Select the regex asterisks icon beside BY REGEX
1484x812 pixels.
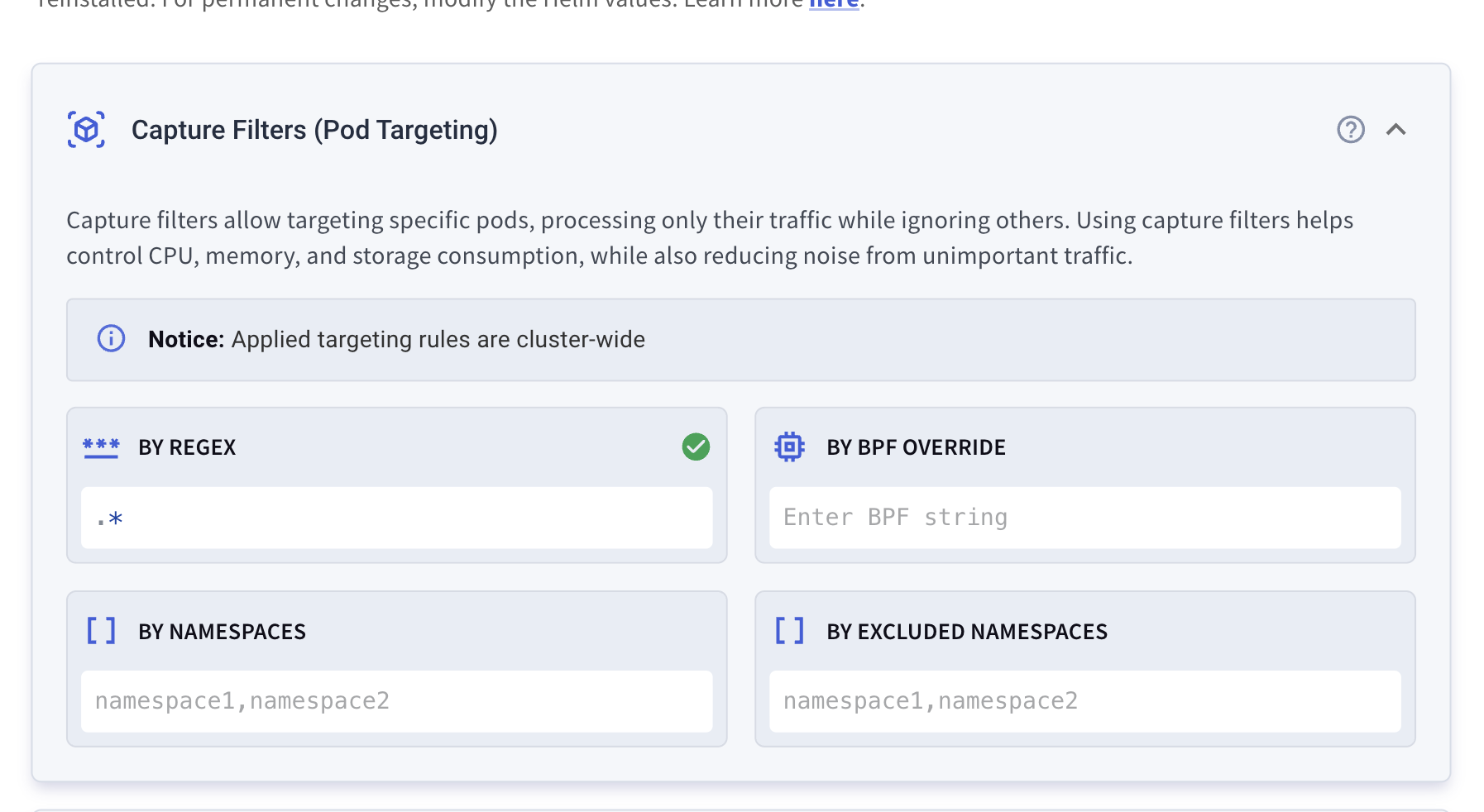(x=101, y=447)
